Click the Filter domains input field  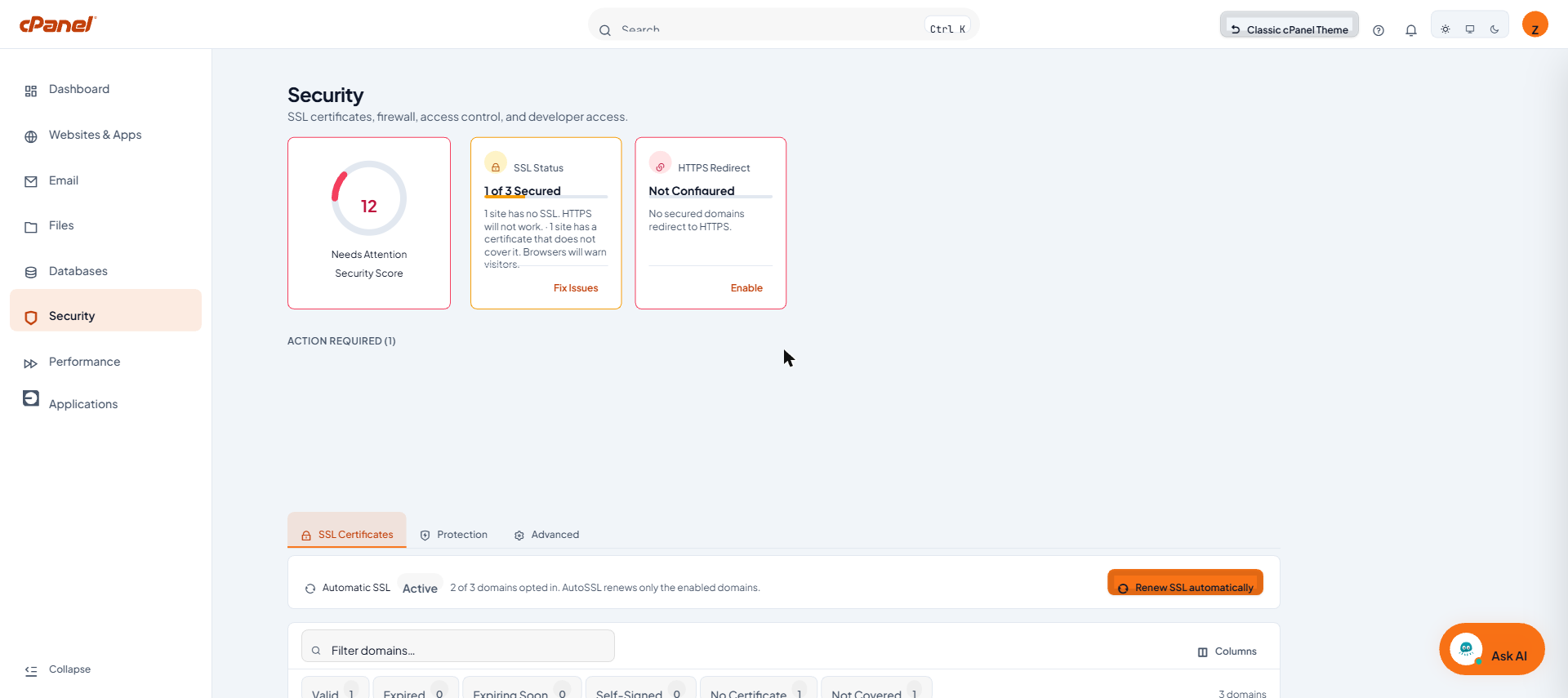coord(458,646)
